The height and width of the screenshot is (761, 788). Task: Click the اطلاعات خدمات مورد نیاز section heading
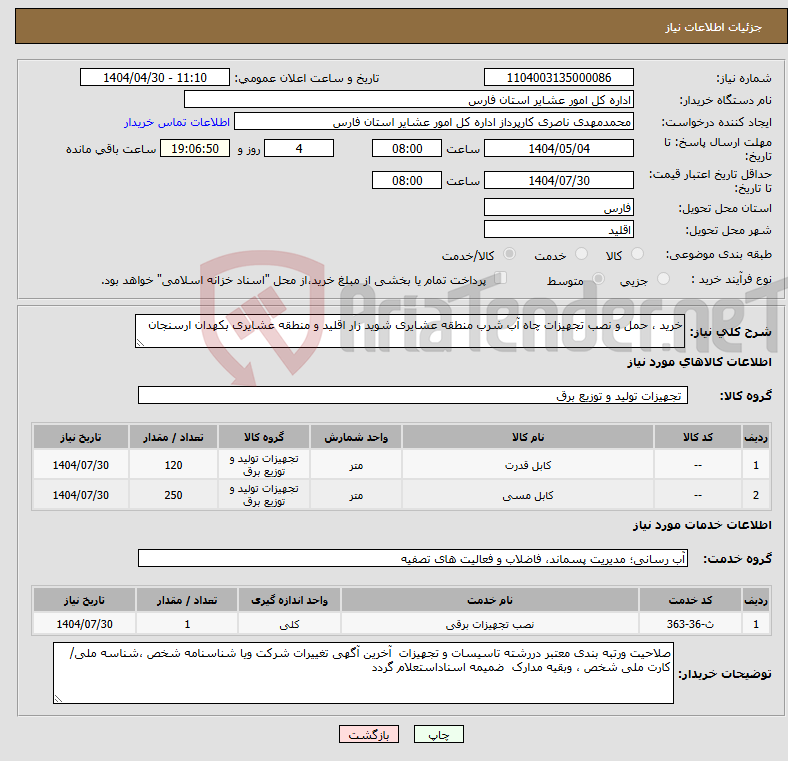702,525
